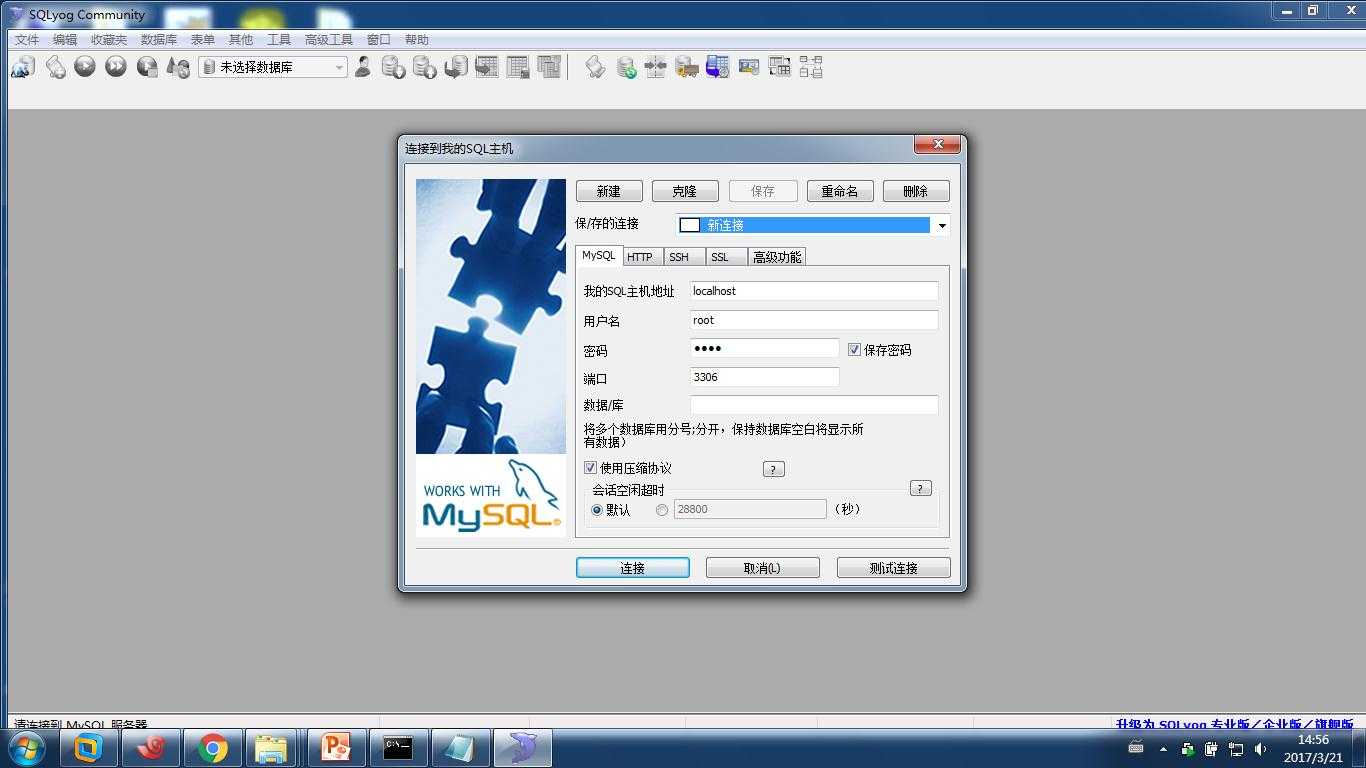Click the 重命名 button
Image resolution: width=1366 pixels, height=768 pixels.
point(840,191)
